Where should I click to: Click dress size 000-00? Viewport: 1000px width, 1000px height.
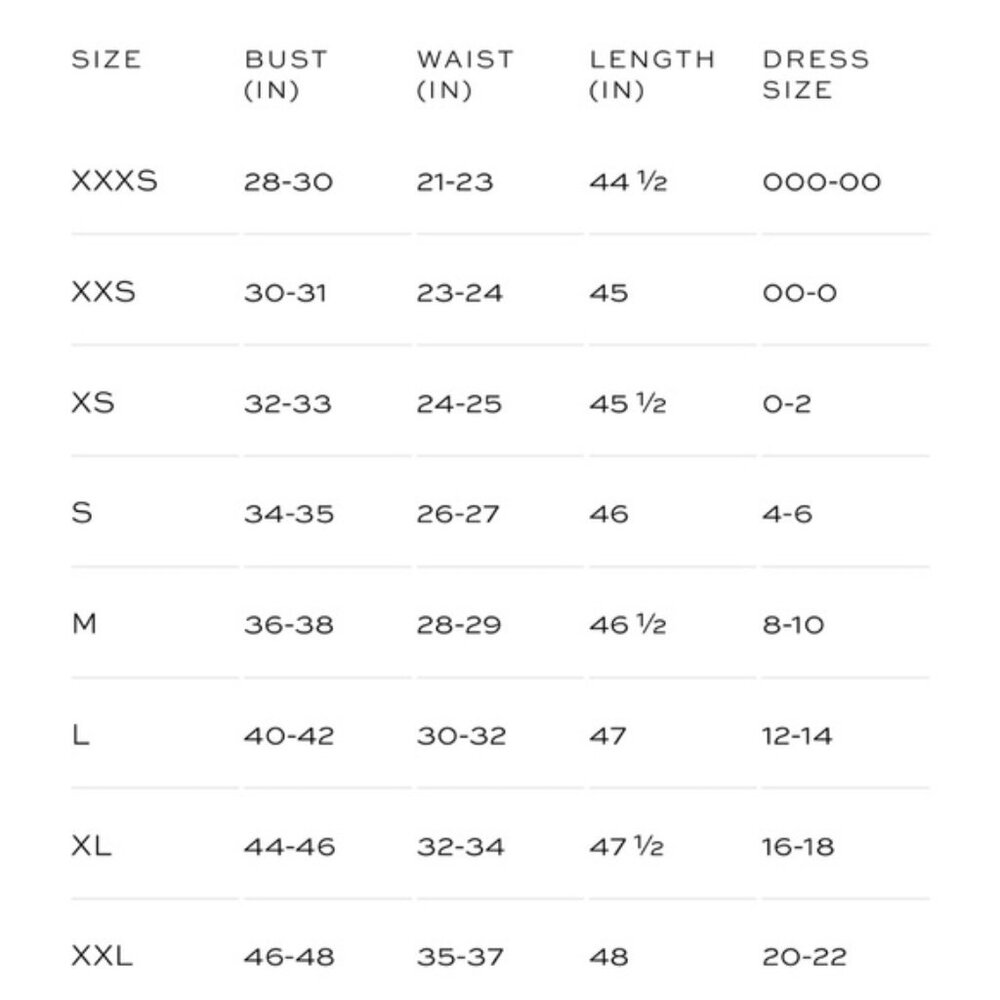click(821, 182)
